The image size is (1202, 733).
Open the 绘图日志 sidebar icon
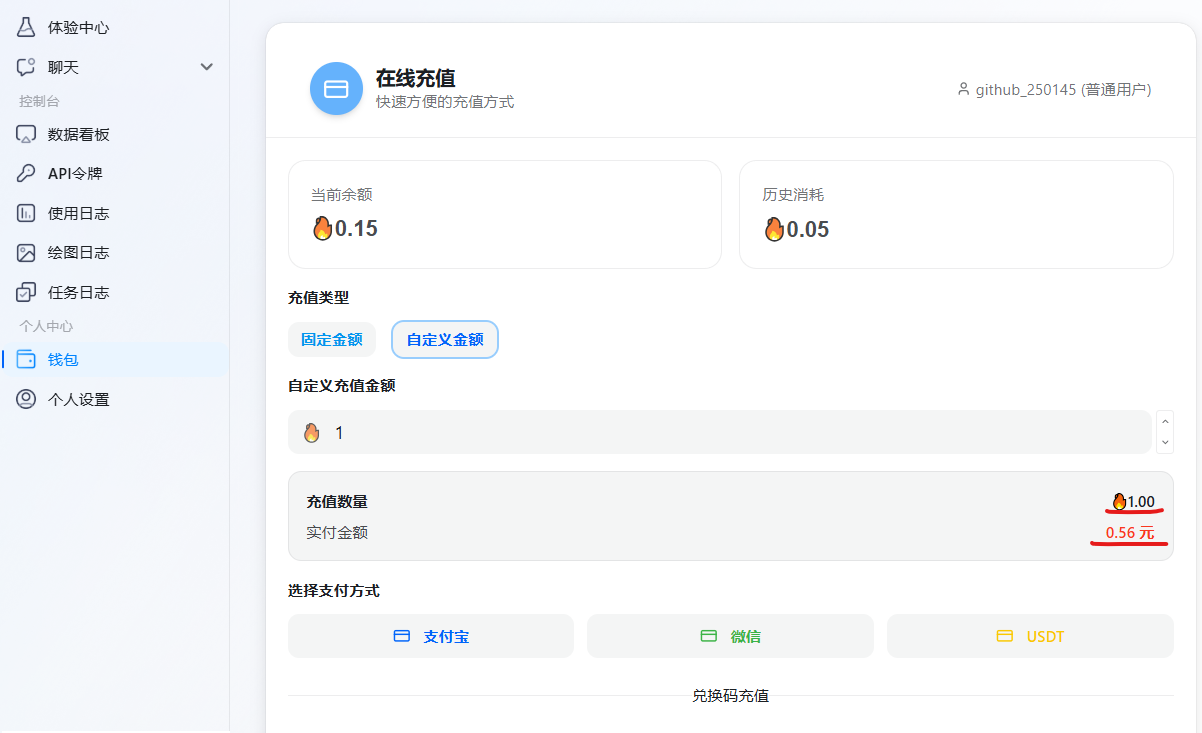coord(25,252)
